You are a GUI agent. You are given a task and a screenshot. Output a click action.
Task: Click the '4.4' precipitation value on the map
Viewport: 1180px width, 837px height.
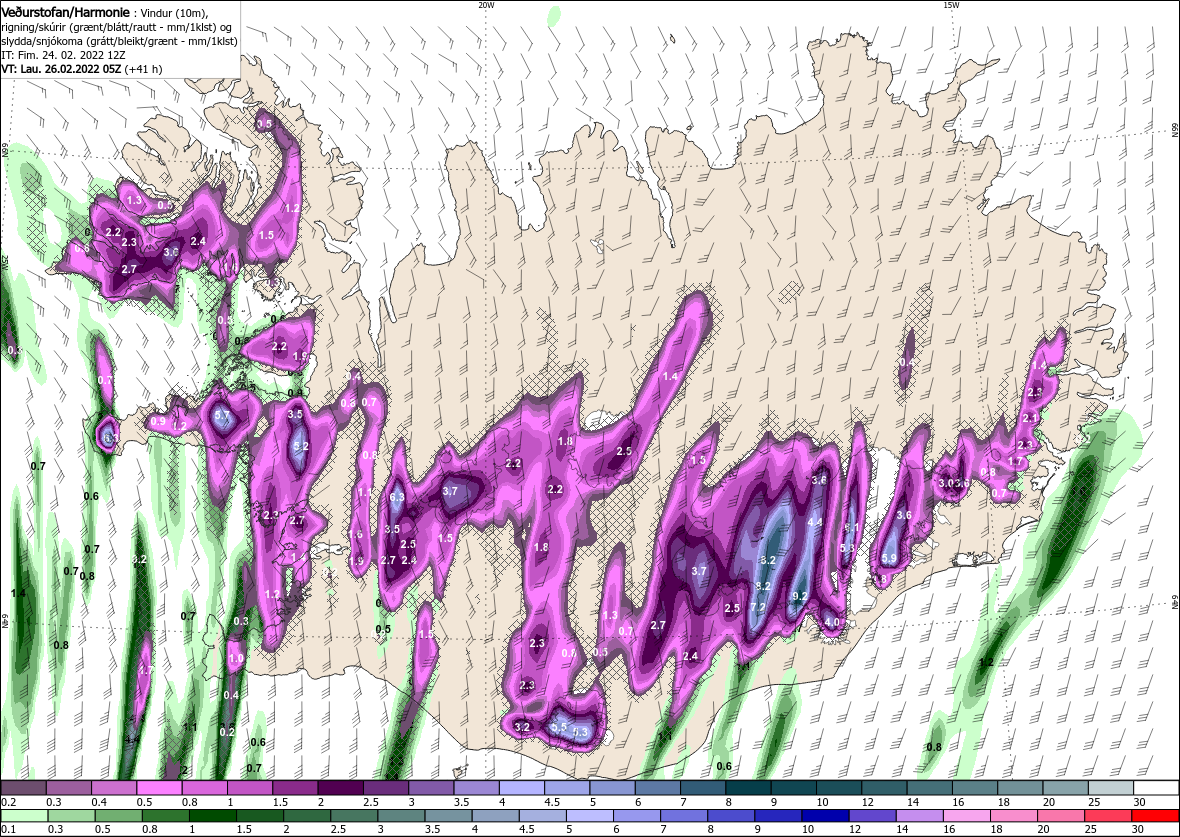(814, 522)
